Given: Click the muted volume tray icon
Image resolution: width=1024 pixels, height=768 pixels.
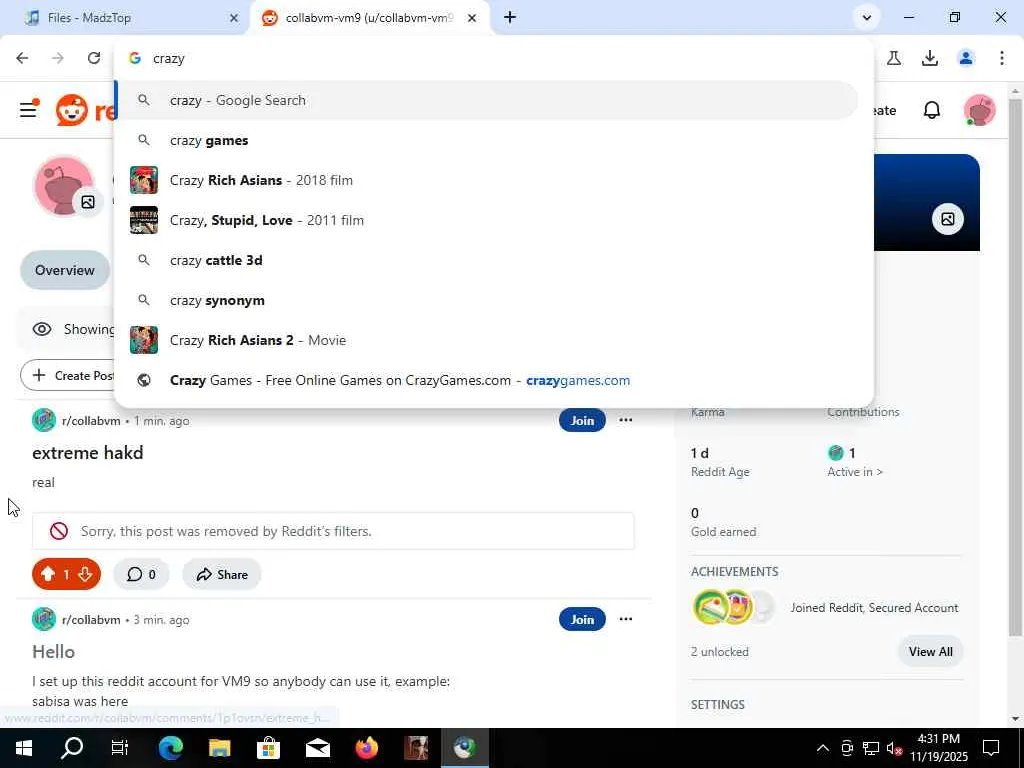Looking at the screenshot, I should click(x=895, y=749).
